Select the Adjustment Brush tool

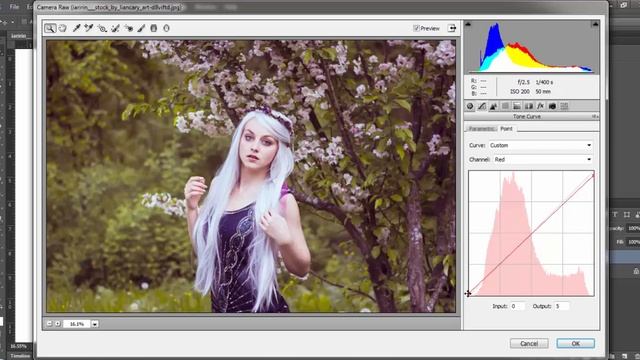pos(141,28)
